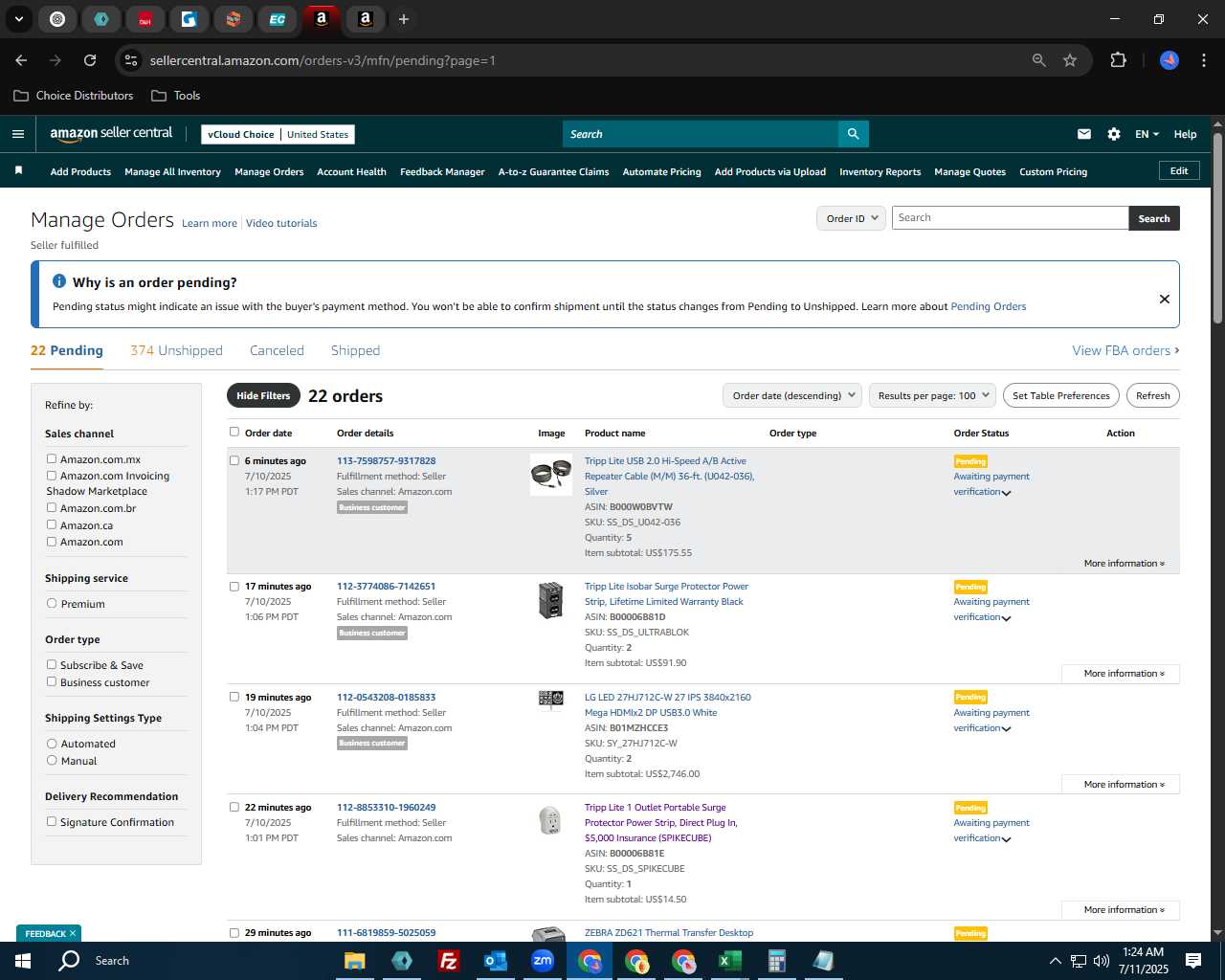Viewport: 1225px width, 980px height.
Task: Click the Amazon Seller Central logo
Action: [111, 134]
